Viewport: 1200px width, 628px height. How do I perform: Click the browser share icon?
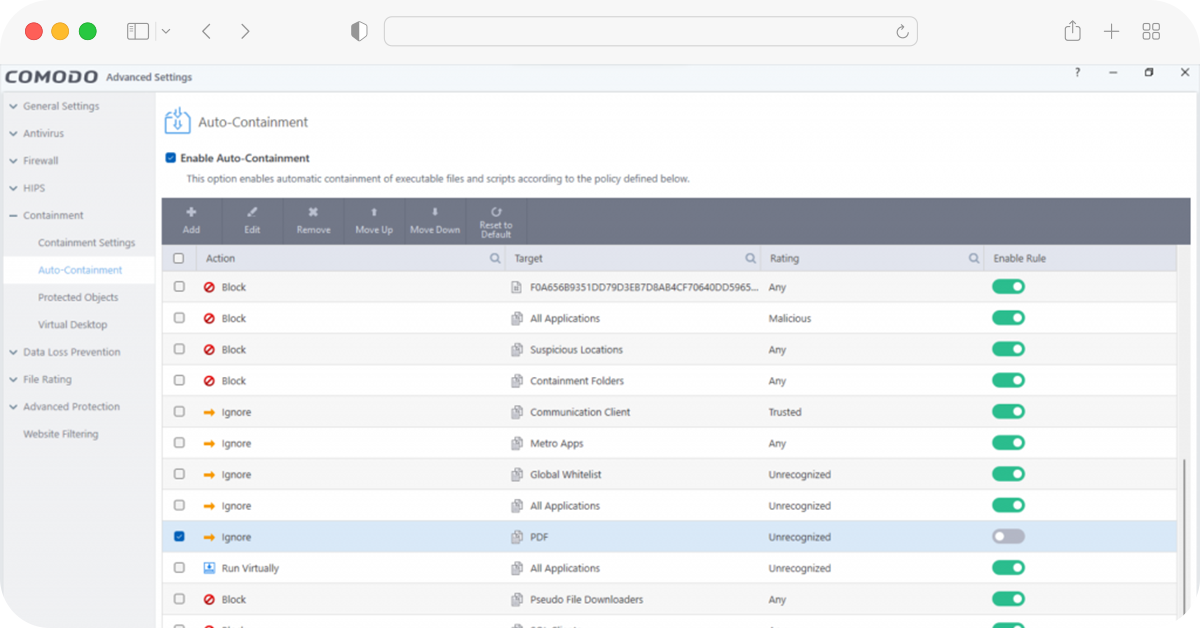(1072, 31)
